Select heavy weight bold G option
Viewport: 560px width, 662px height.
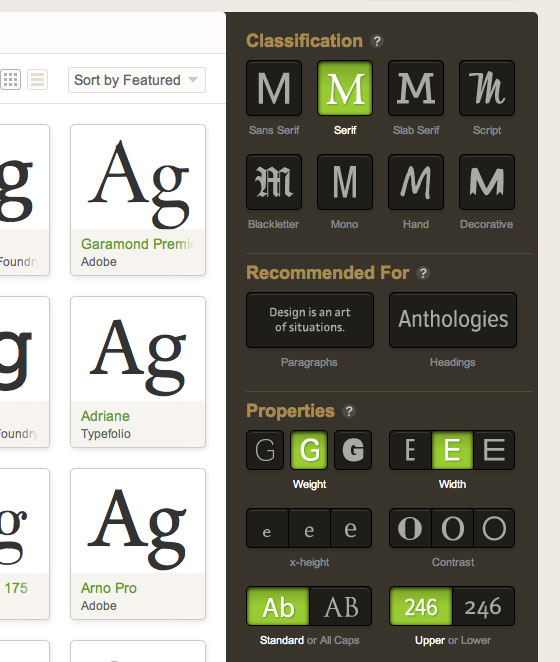353,450
